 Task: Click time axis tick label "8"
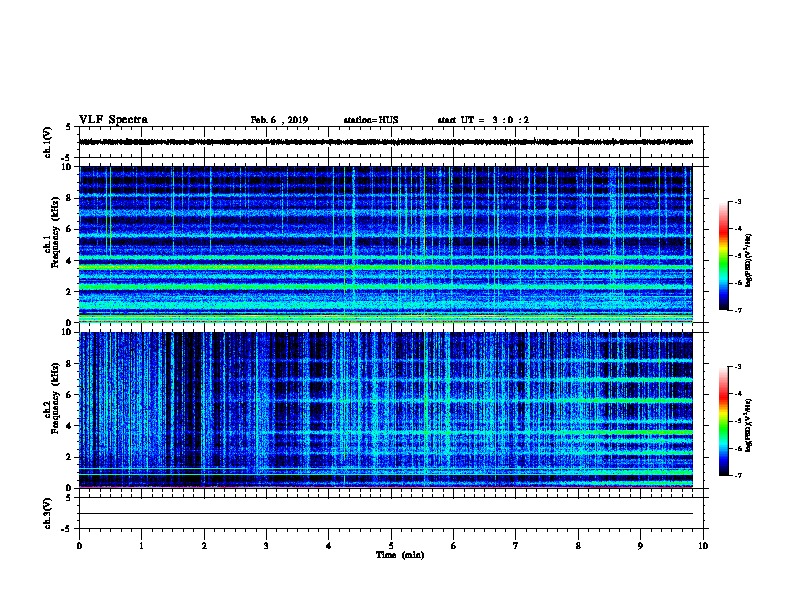point(578,546)
